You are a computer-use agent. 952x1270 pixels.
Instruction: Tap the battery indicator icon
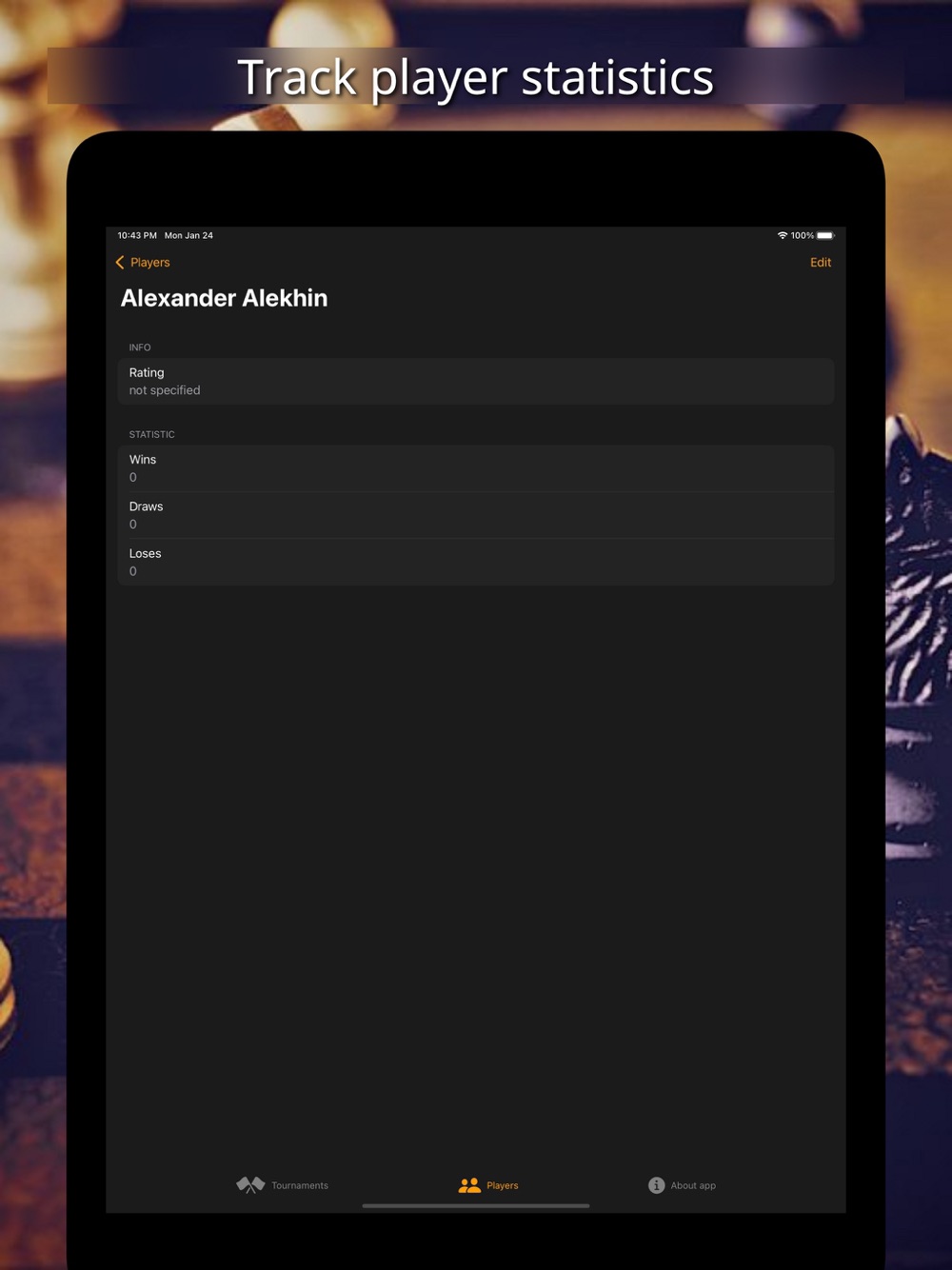click(x=825, y=235)
